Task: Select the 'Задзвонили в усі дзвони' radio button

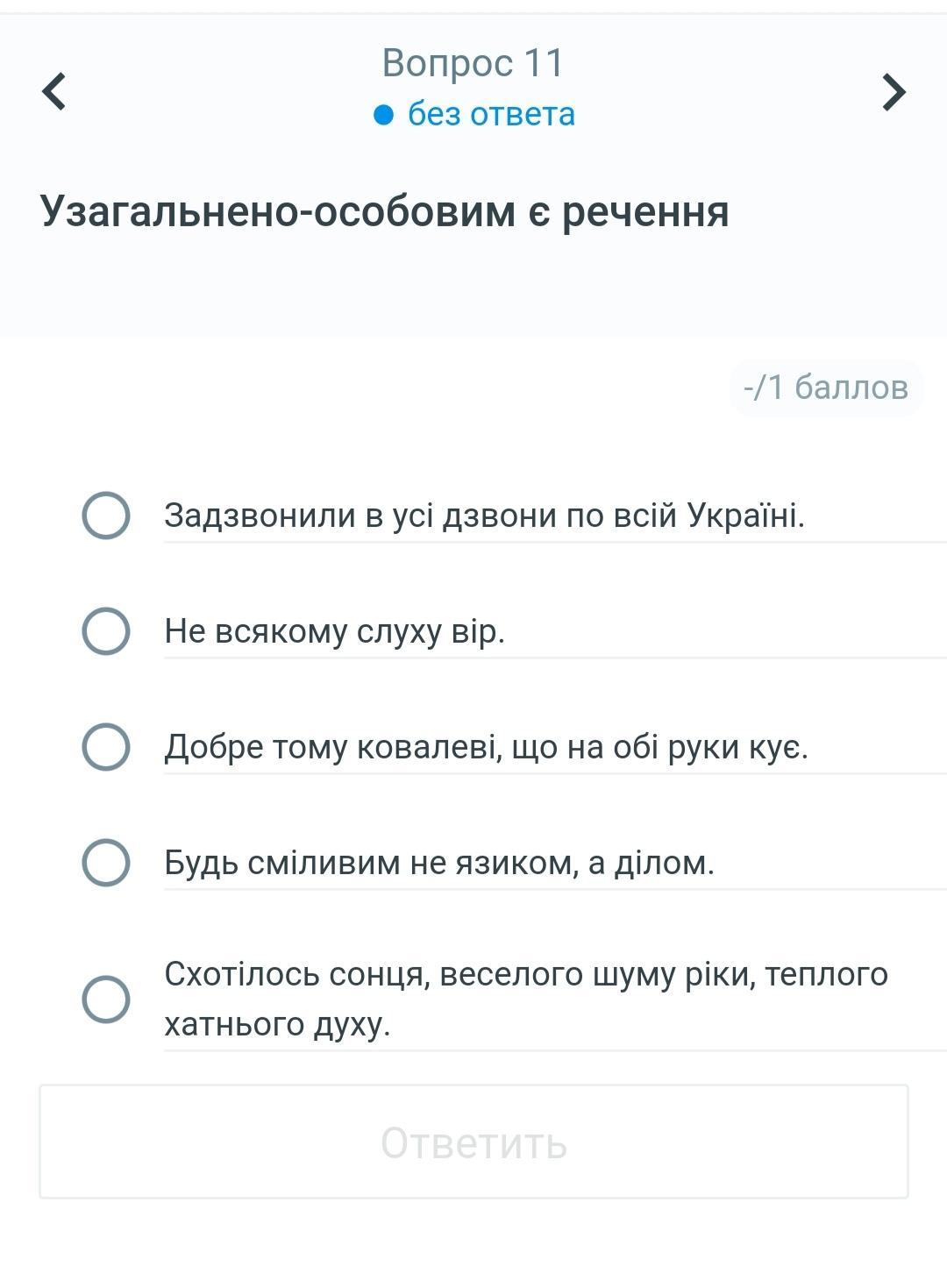Action: coord(106,515)
